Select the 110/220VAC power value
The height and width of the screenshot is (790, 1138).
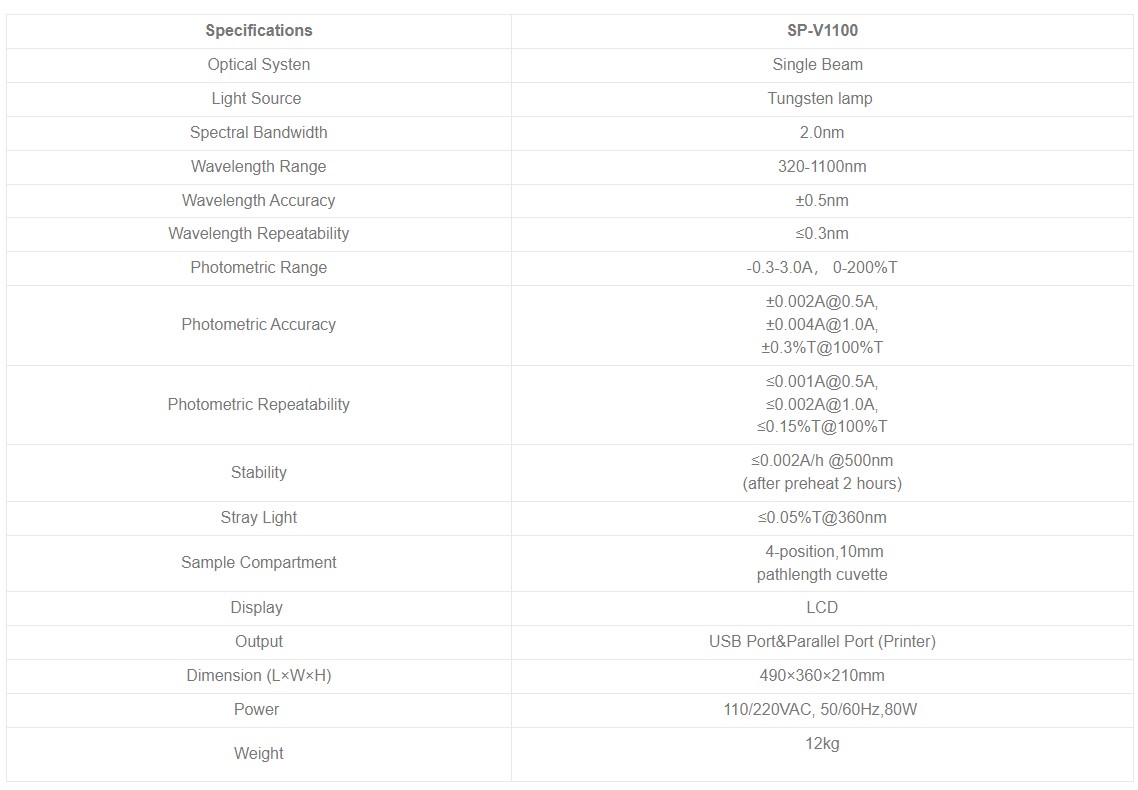tap(820, 709)
